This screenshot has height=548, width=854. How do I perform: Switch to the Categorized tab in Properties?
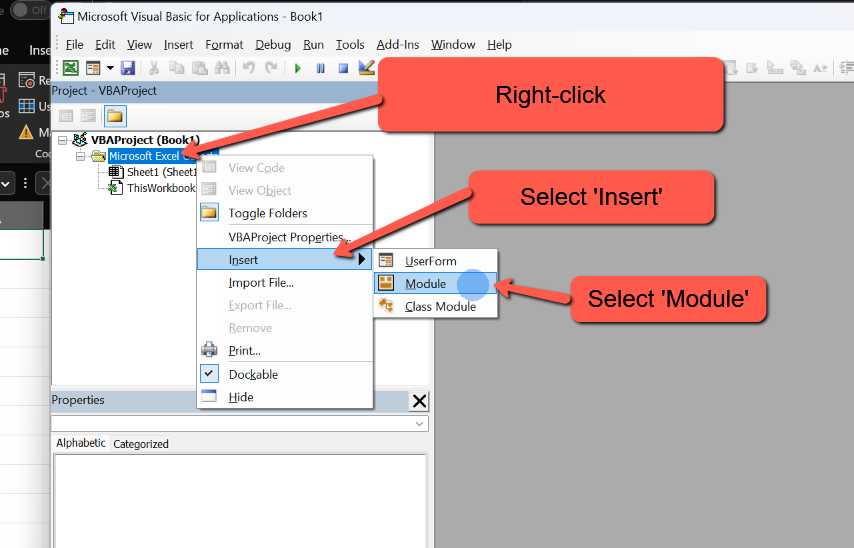[x=141, y=444]
